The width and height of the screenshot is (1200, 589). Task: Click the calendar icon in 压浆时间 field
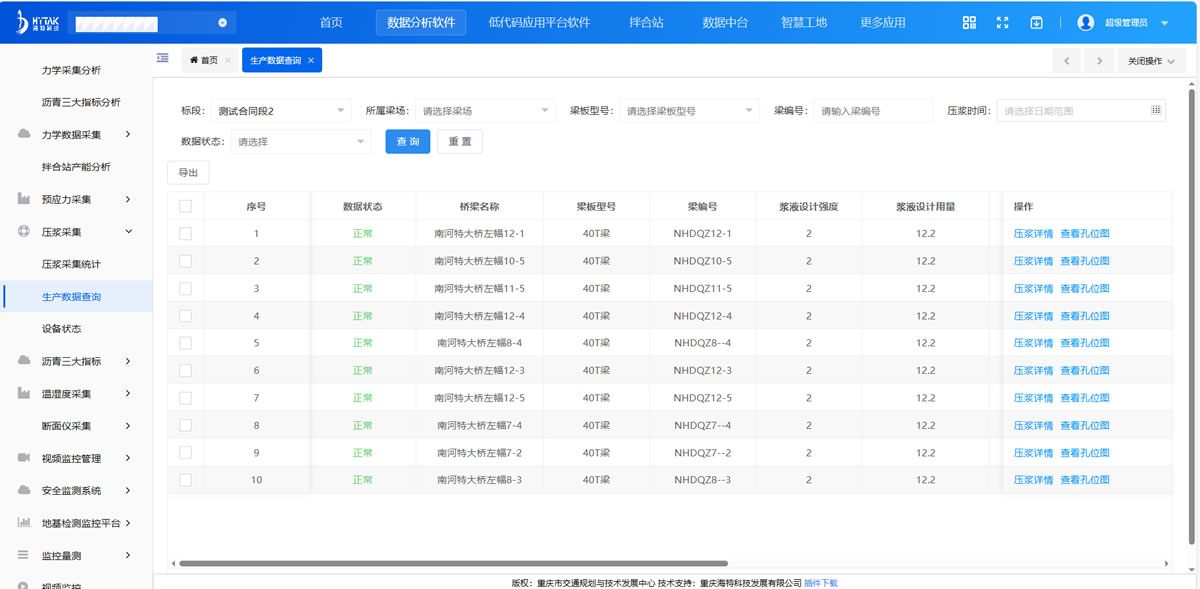[x=1156, y=110]
